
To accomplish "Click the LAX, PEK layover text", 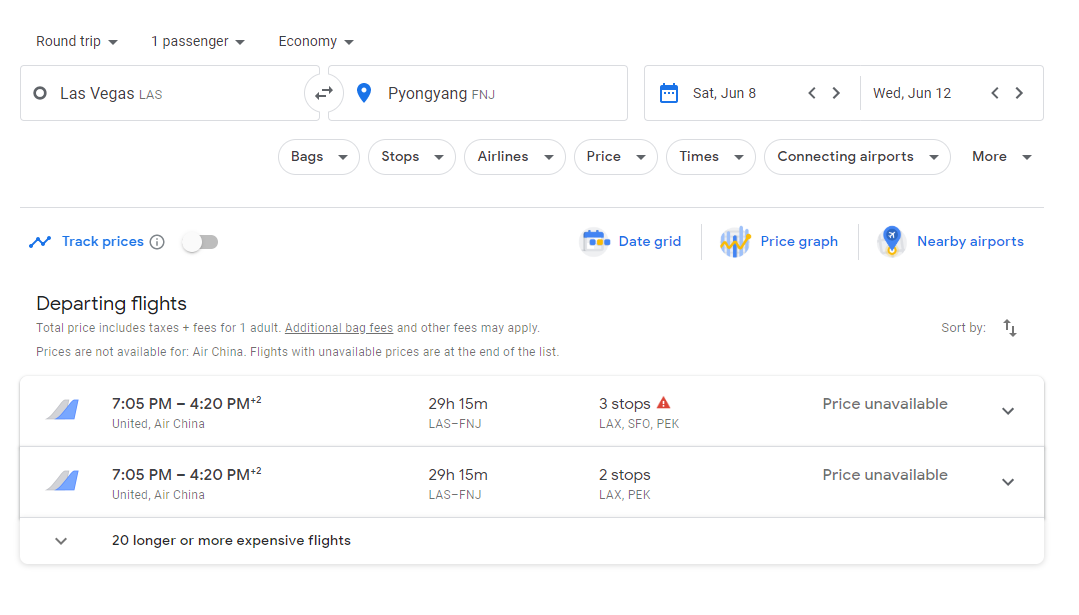I will click(624, 495).
